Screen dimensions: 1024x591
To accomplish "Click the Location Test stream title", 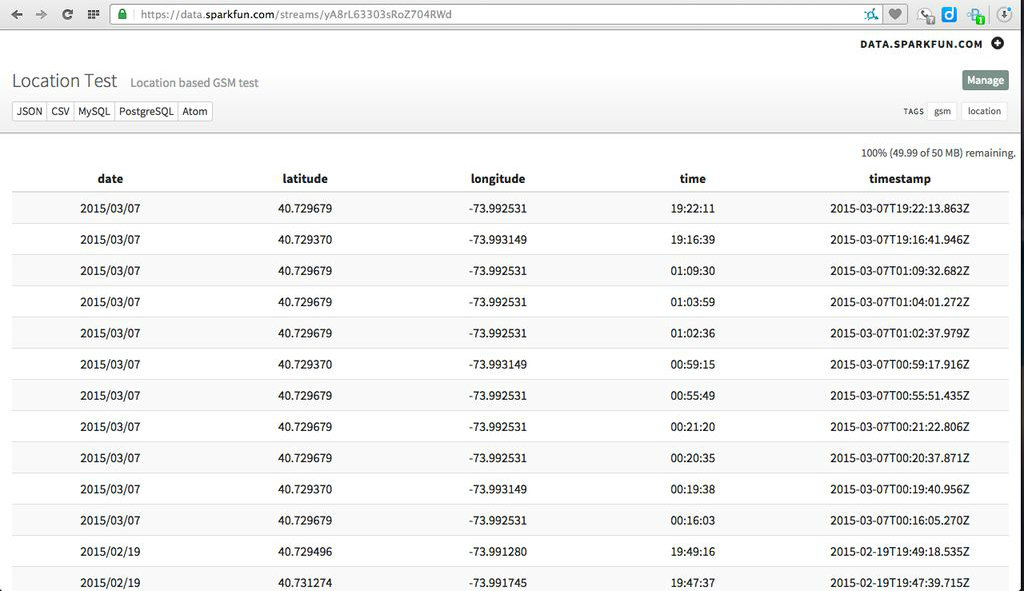I will coord(65,81).
